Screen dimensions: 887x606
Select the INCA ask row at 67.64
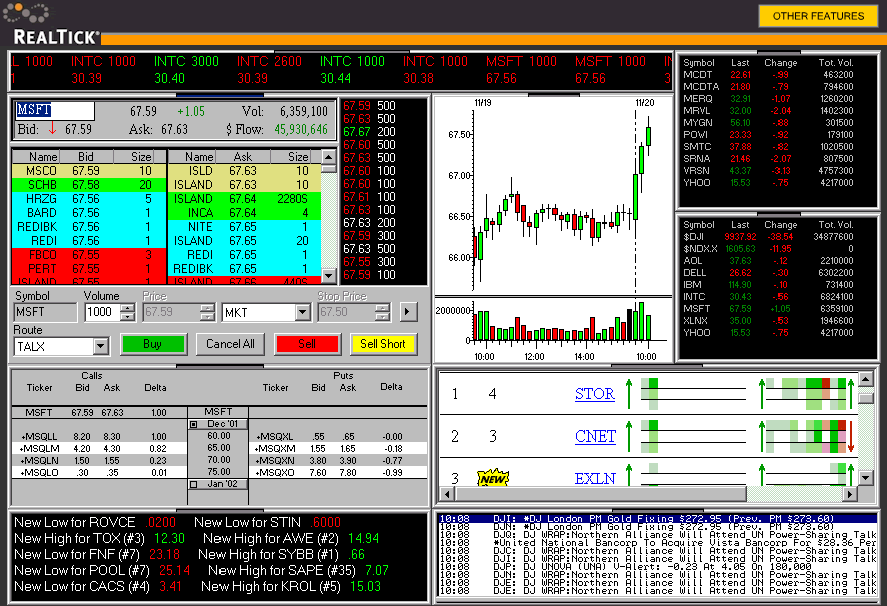(x=245, y=213)
